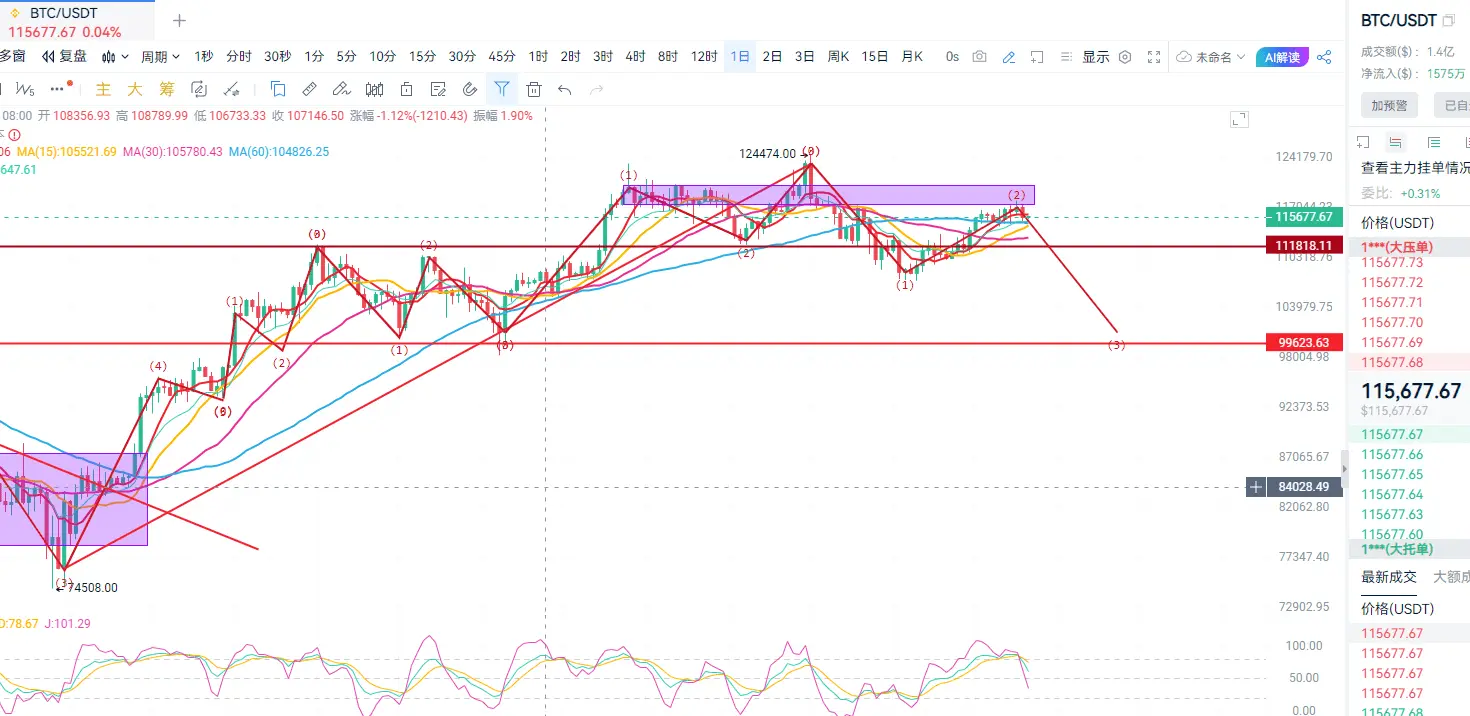Viewport: 1470px width, 716px height.
Task: Switch to the 最新成交 tab
Action: pyautogui.click(x=1389, y=577)
